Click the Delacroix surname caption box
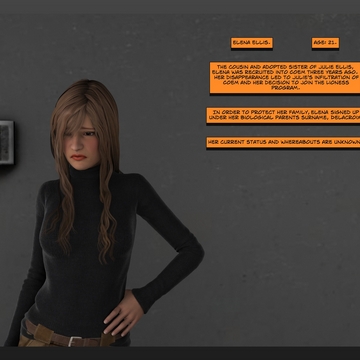Screen dimensions: 360x360 click(x=283, y=115)
